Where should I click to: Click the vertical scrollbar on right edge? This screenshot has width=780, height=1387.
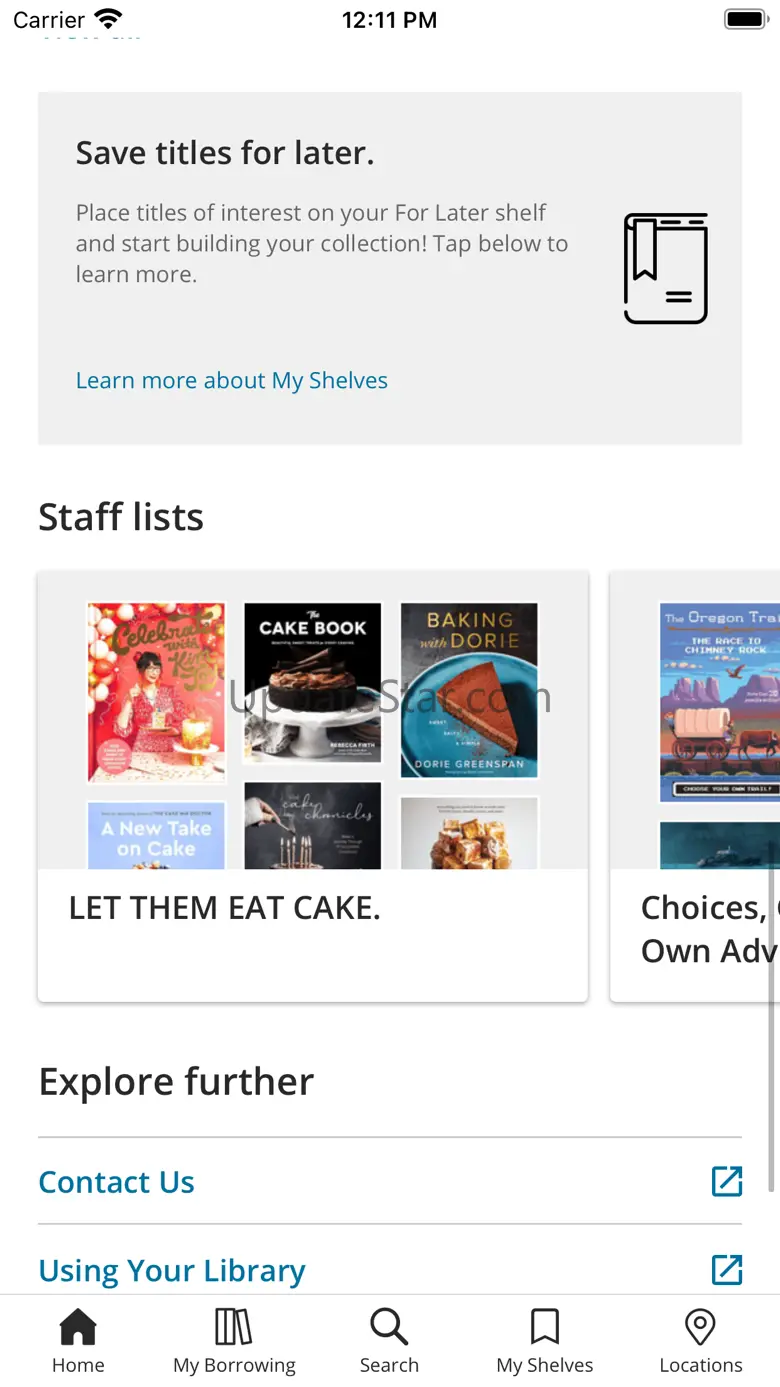[x=771, y=1030]
